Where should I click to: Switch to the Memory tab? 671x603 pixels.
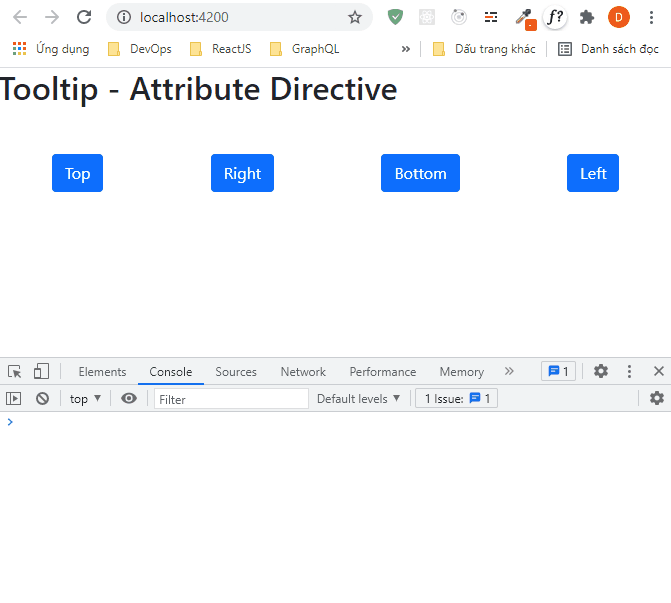(461, 371)
